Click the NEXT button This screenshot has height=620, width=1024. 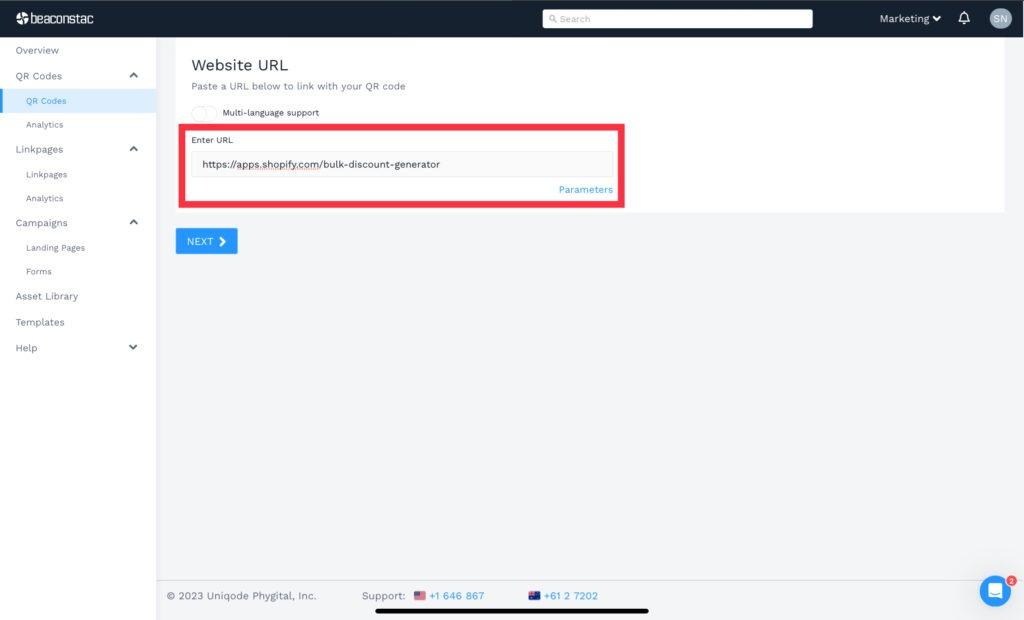click(x=206, y=241)
